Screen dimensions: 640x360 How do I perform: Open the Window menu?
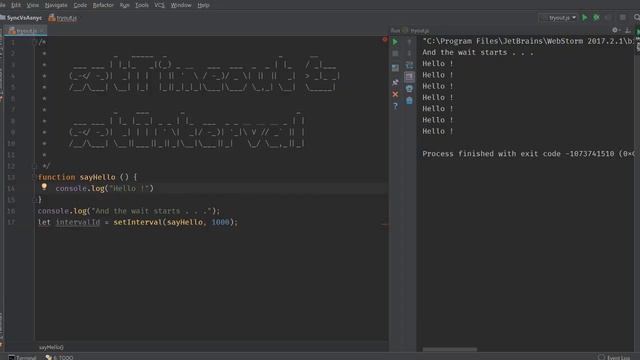click(181, 5)
